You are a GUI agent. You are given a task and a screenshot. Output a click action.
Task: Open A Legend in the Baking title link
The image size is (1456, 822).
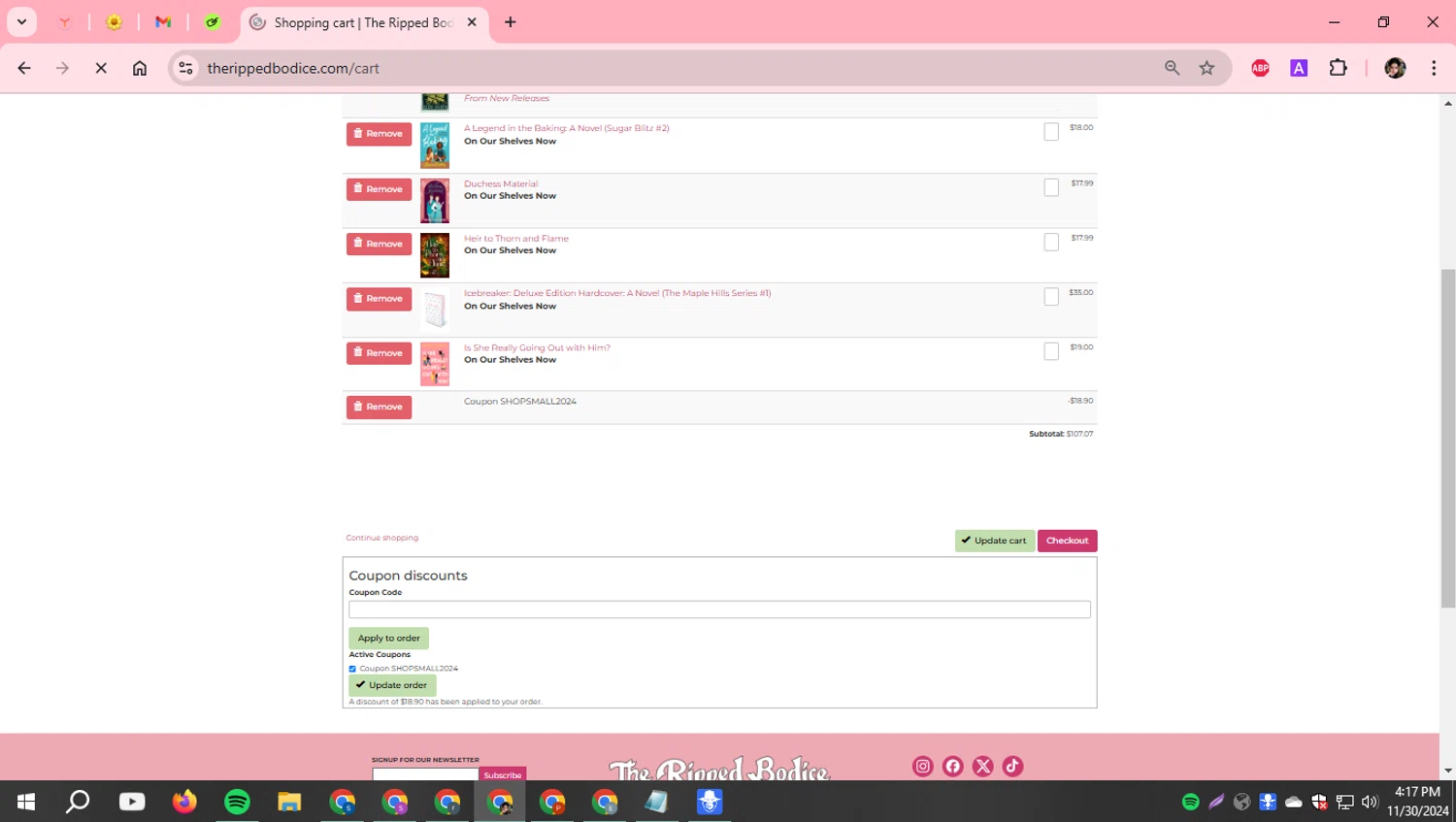tap(566, 128)
